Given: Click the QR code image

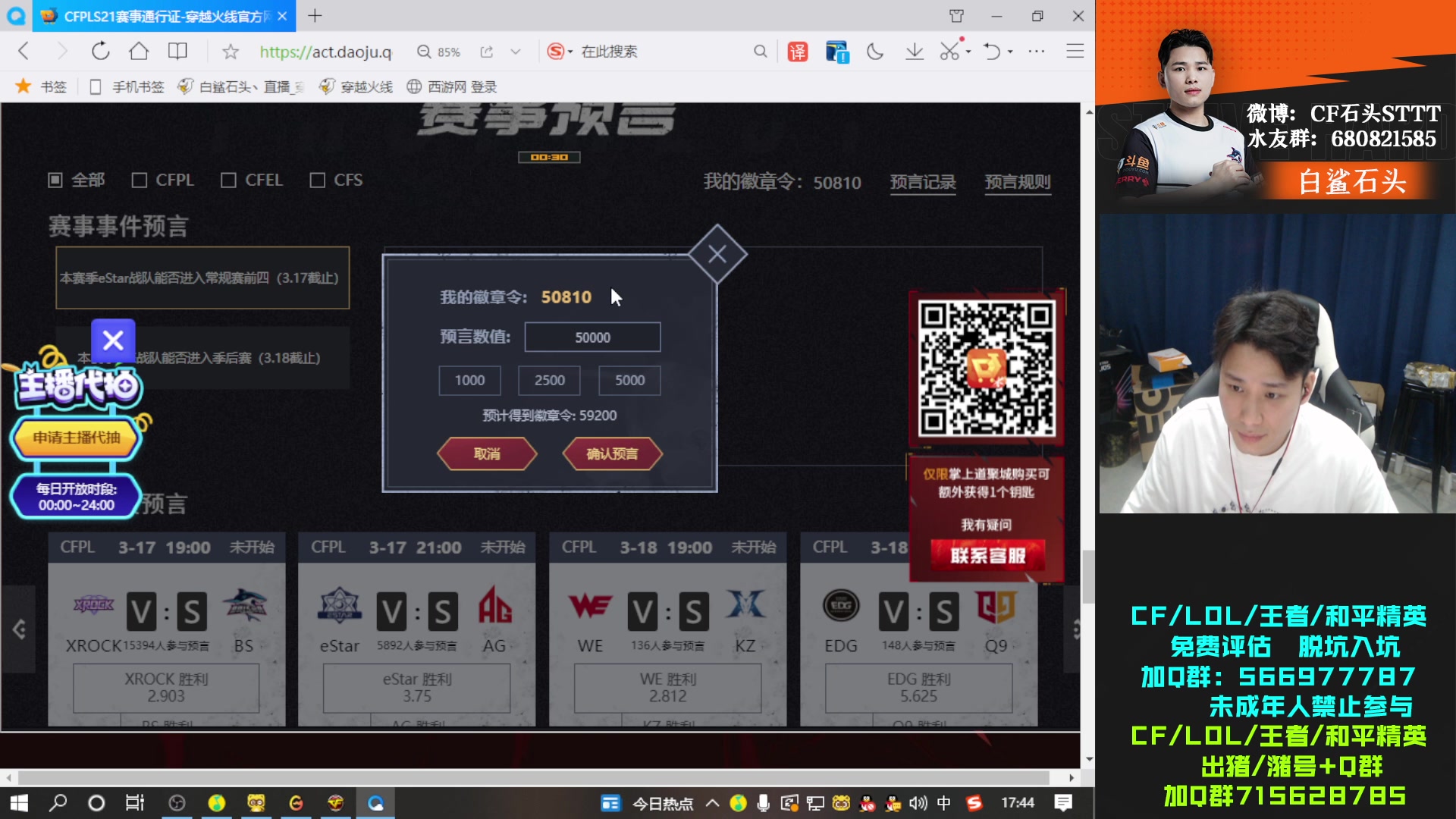Looking at the screenshot, I should [x=986, y=369].
